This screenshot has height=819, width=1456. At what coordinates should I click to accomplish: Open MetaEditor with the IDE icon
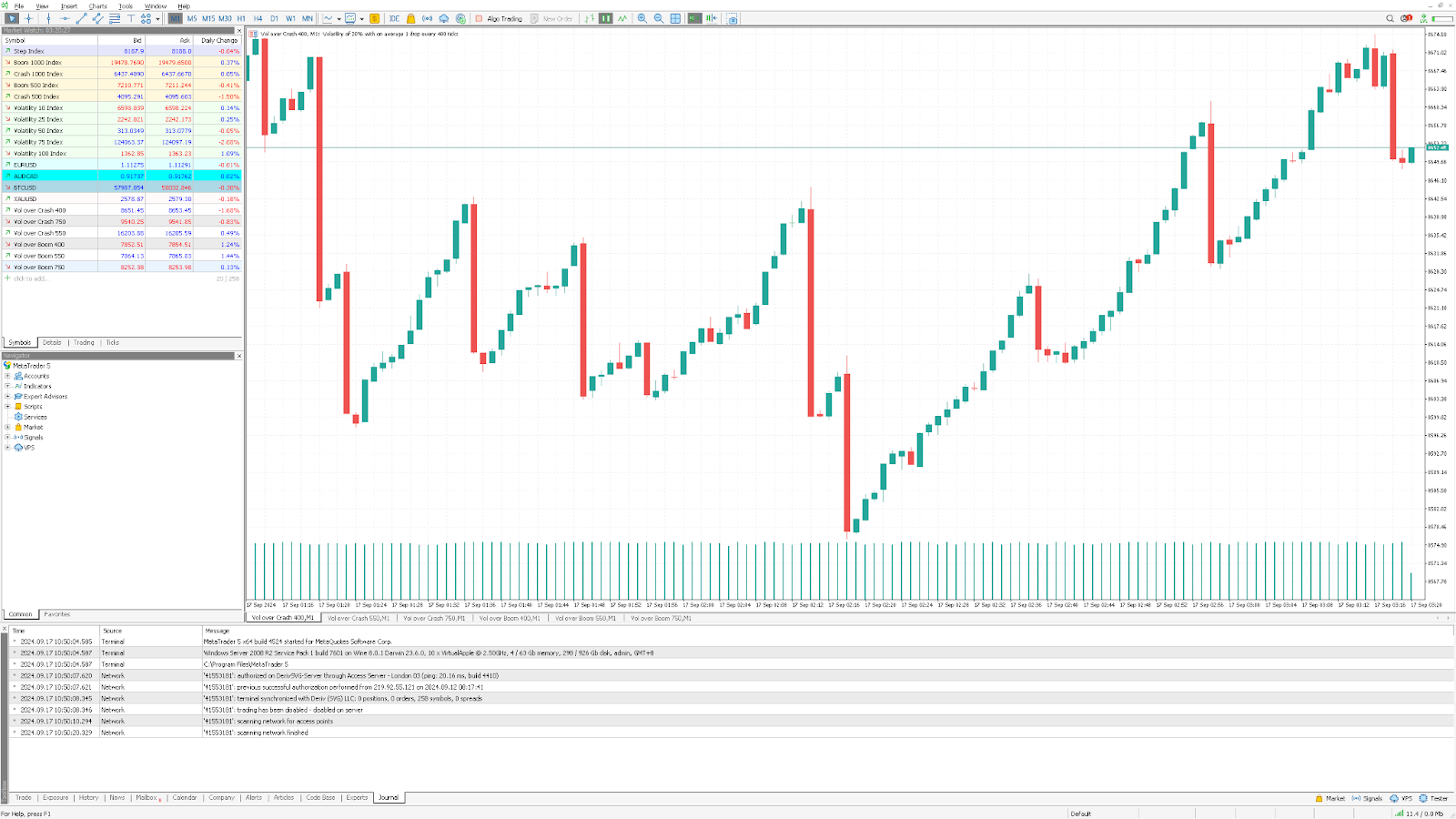(395, 18)
